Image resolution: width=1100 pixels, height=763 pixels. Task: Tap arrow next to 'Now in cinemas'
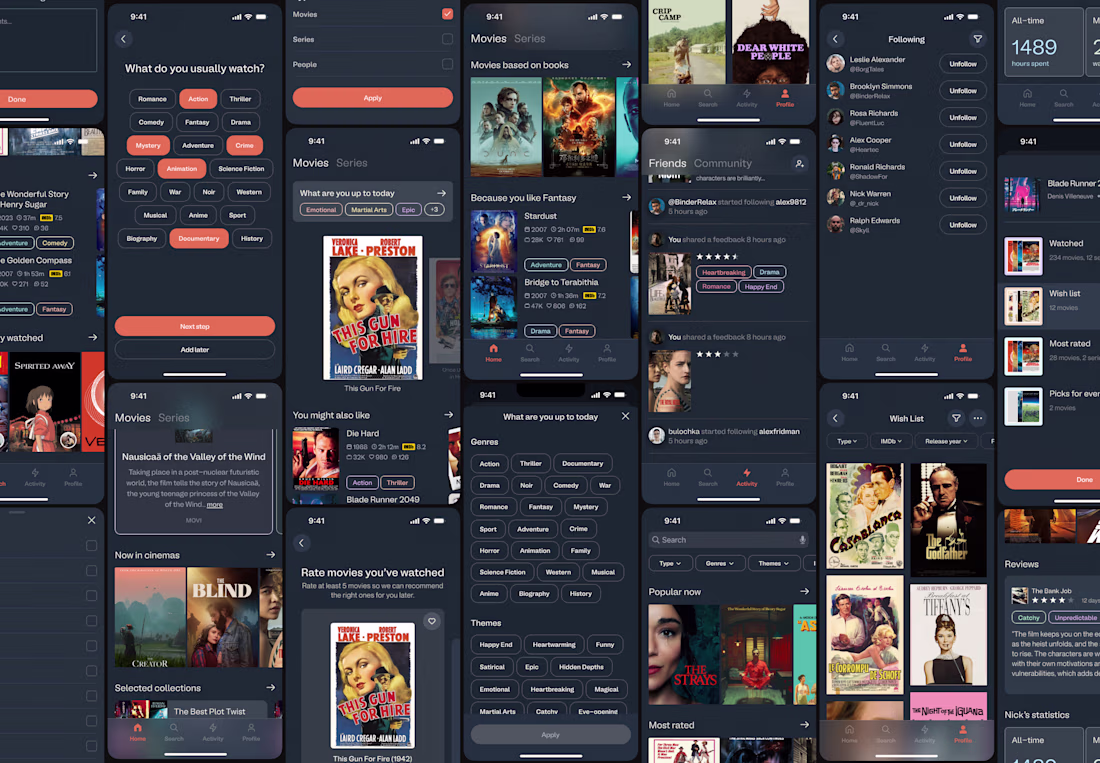(x=271, y=555)
